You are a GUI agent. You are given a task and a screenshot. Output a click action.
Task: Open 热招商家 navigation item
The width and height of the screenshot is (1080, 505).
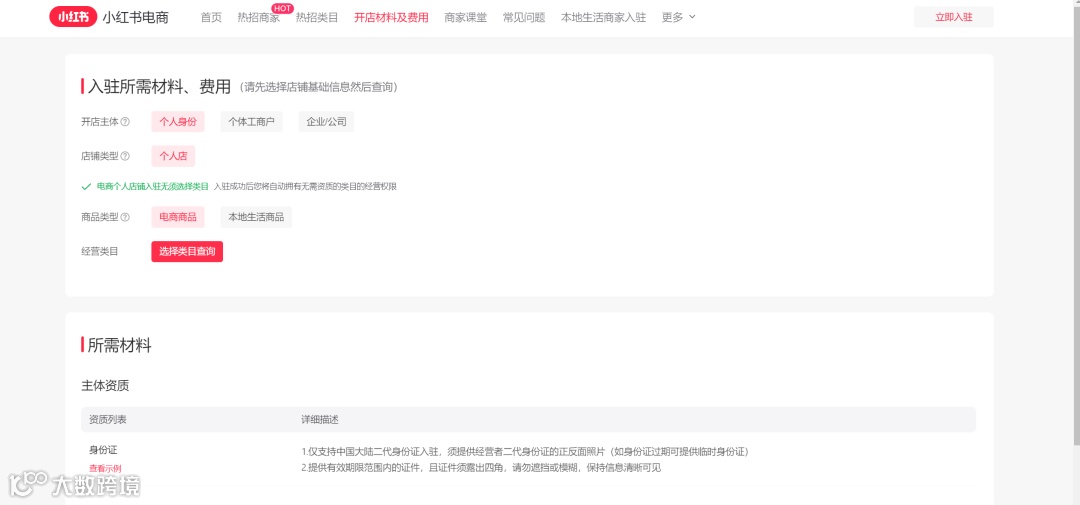click(x=258, y=18)
